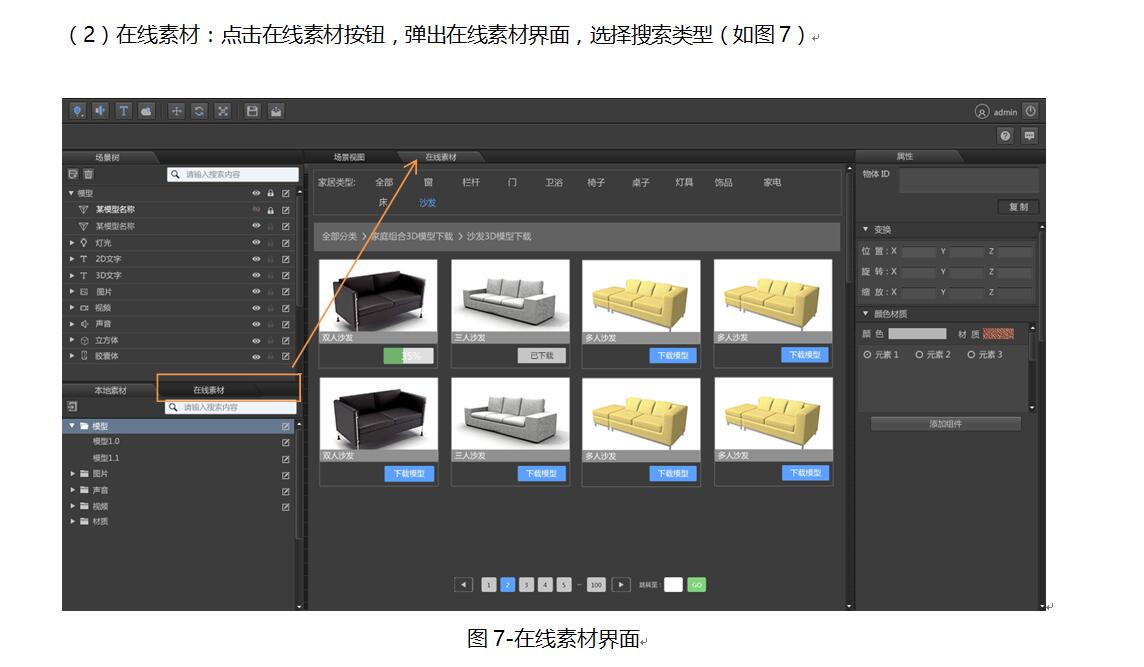
Task: Switch to the 场景视图 tab
Action: pyautogui.click(x=349, y=157)
